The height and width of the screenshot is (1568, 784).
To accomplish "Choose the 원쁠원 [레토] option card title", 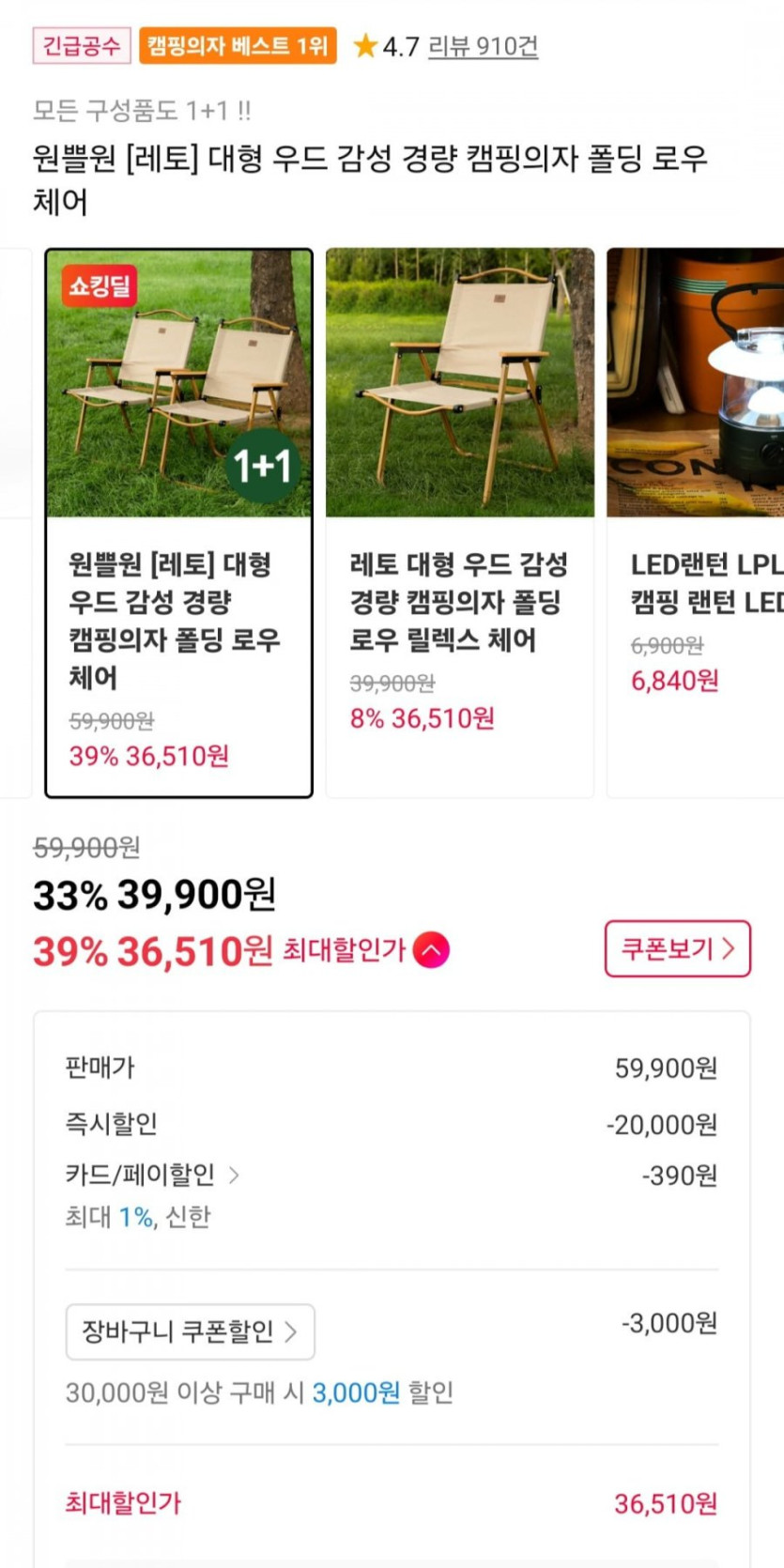I will tap(174, 620).
